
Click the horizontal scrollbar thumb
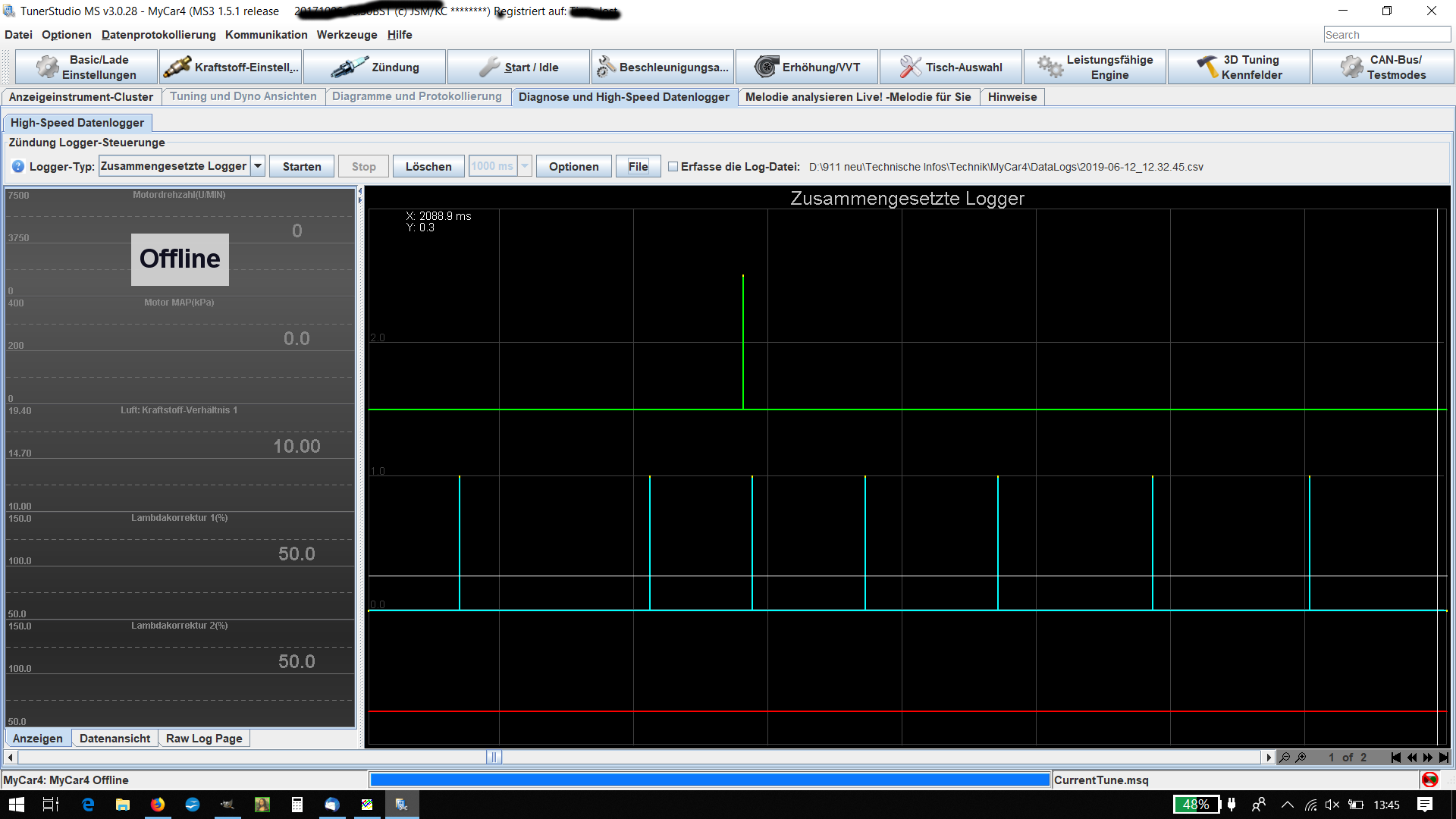click(494, 757)
